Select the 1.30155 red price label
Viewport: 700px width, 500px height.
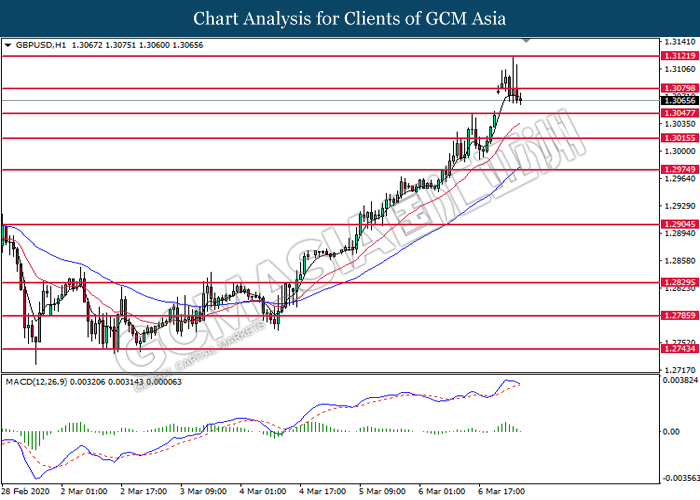pyautogui.click(x=679, y=137)
